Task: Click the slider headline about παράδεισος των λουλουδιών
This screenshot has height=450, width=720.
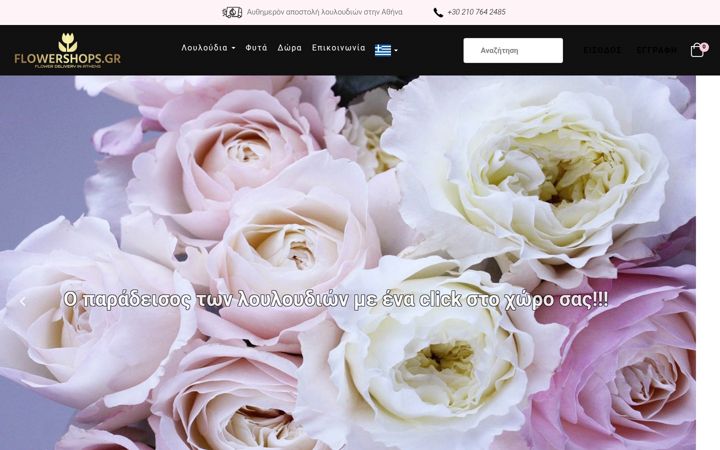Action: 336,300
